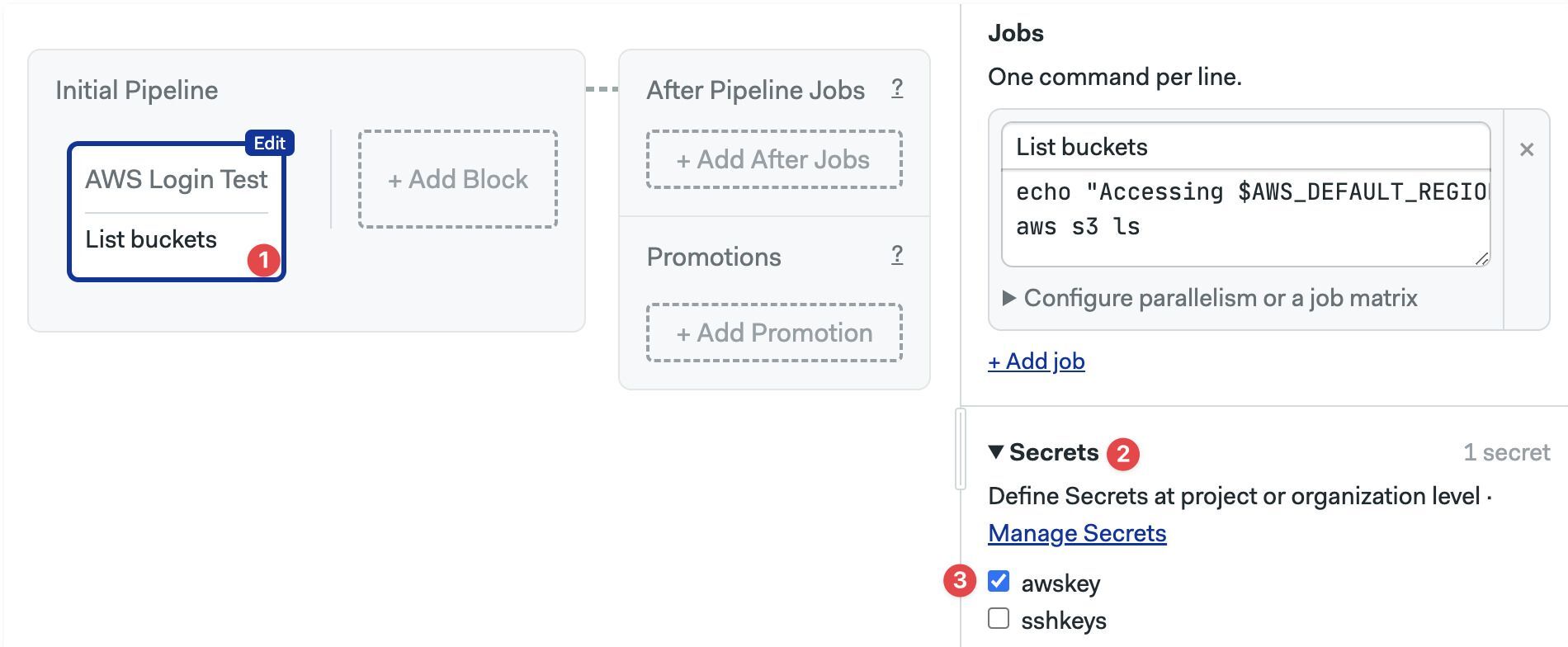This screenshot has width=1568, height=647.
Task: Follow the + Add job link
Action: [1037, 361]
